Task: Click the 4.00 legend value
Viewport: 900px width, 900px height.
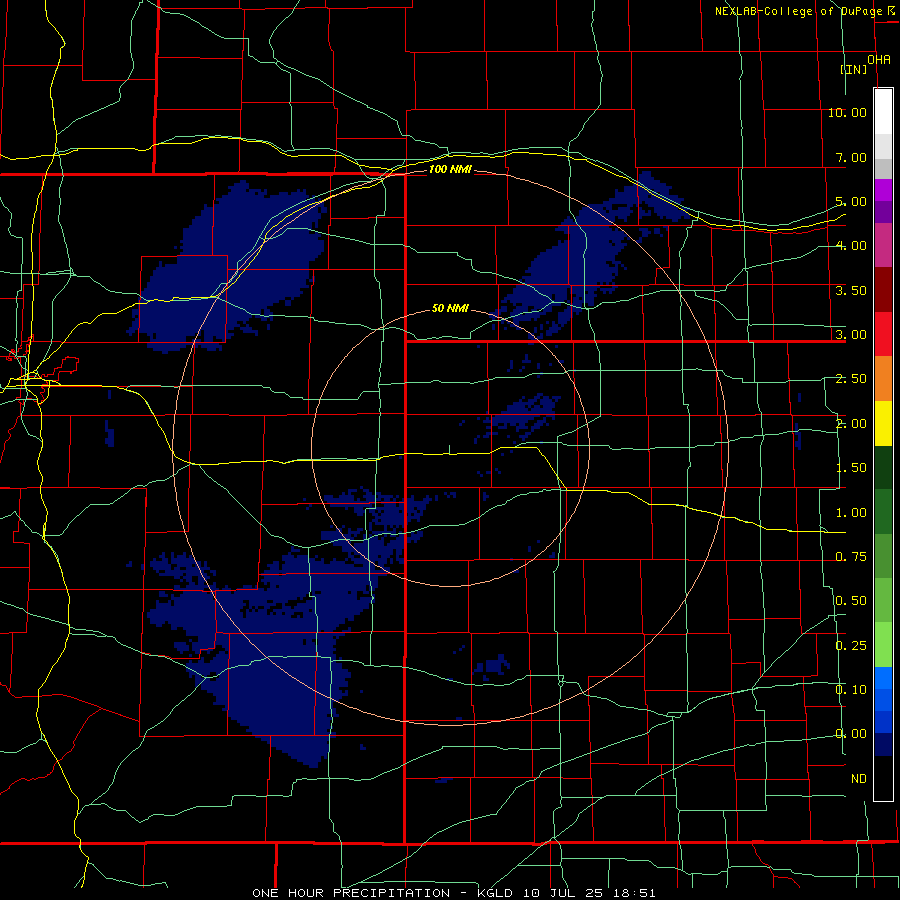Action: click(x=851, y=246)
